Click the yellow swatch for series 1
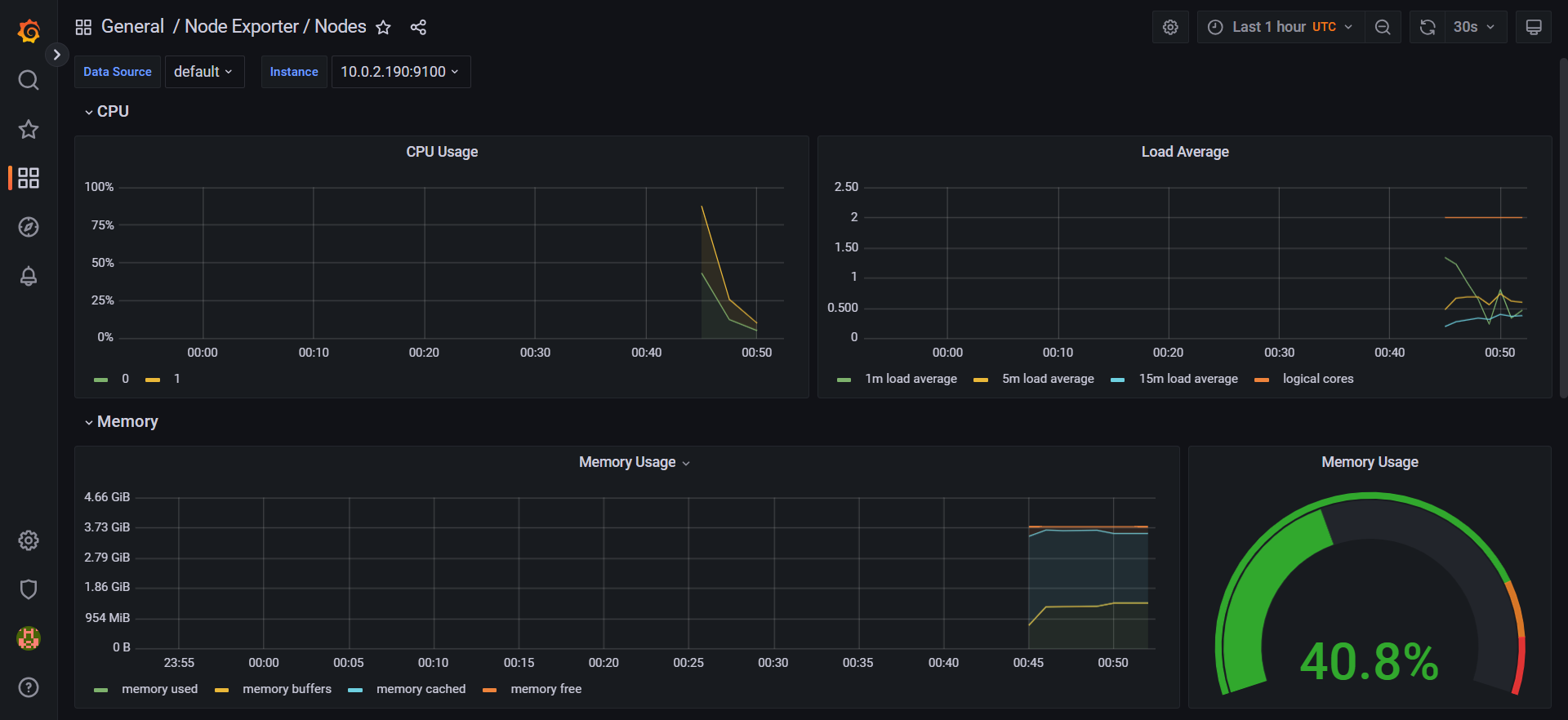Screen dimensions: 1568x720 [x=153, y=380]
